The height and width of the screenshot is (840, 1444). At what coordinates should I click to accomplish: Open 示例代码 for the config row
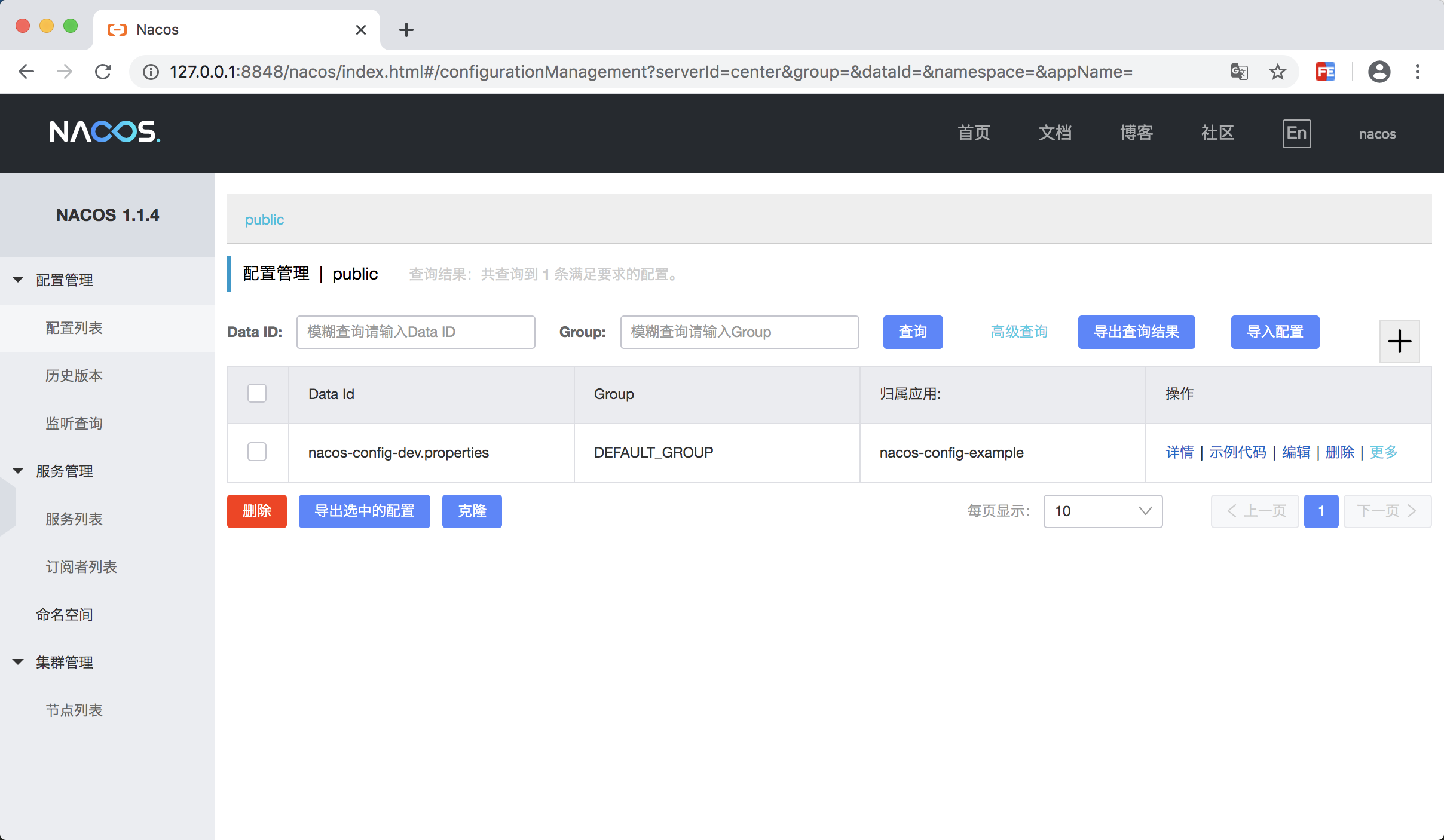tap(1238, 452)
